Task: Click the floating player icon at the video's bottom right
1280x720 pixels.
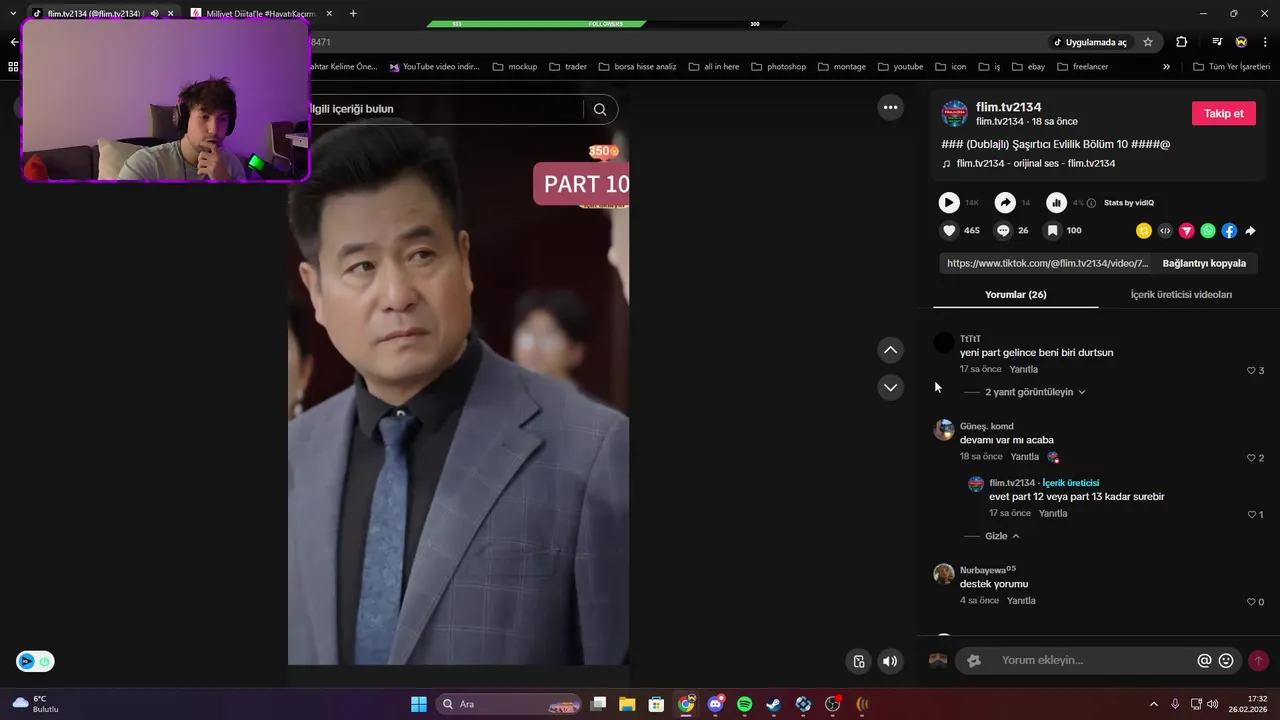Action: 859,661
